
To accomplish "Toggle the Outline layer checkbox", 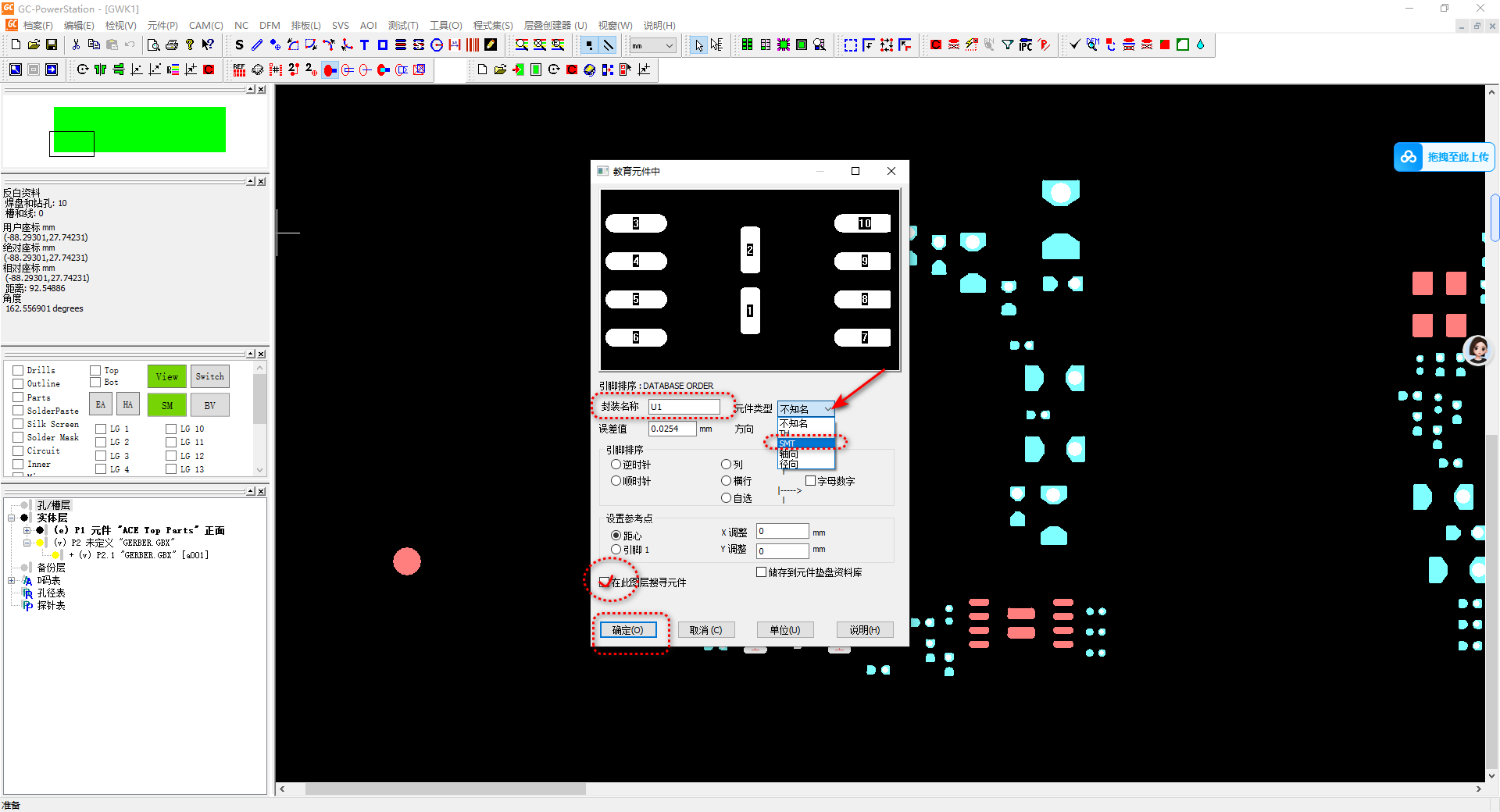I will pos(18,383).
